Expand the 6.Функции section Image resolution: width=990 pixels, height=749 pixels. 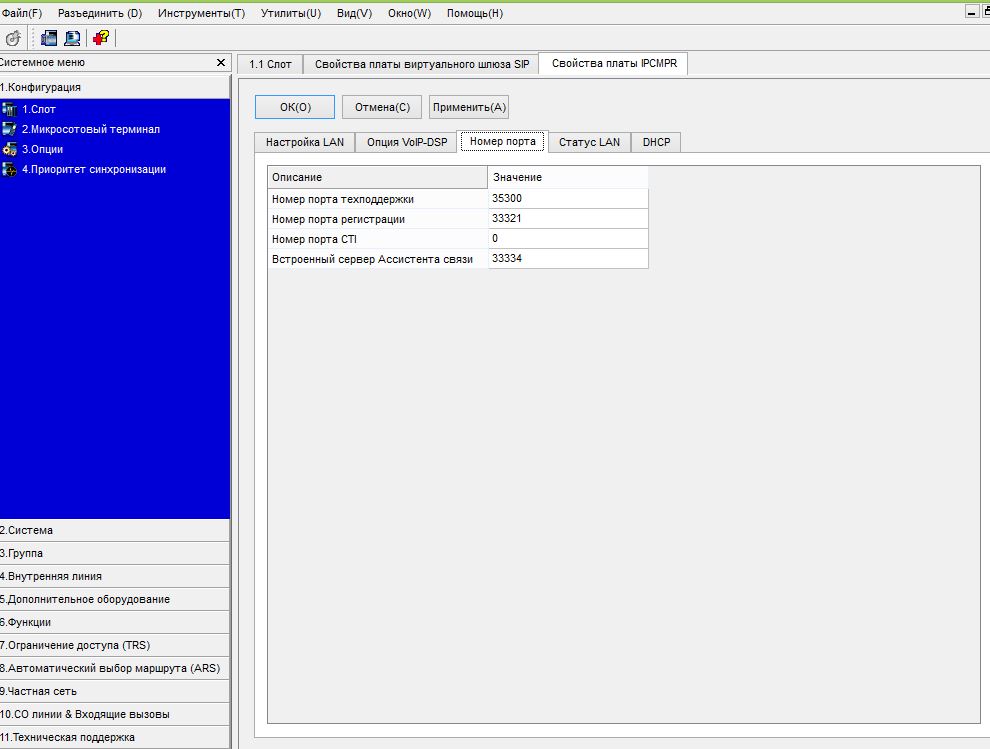click(x=115, y=623)
